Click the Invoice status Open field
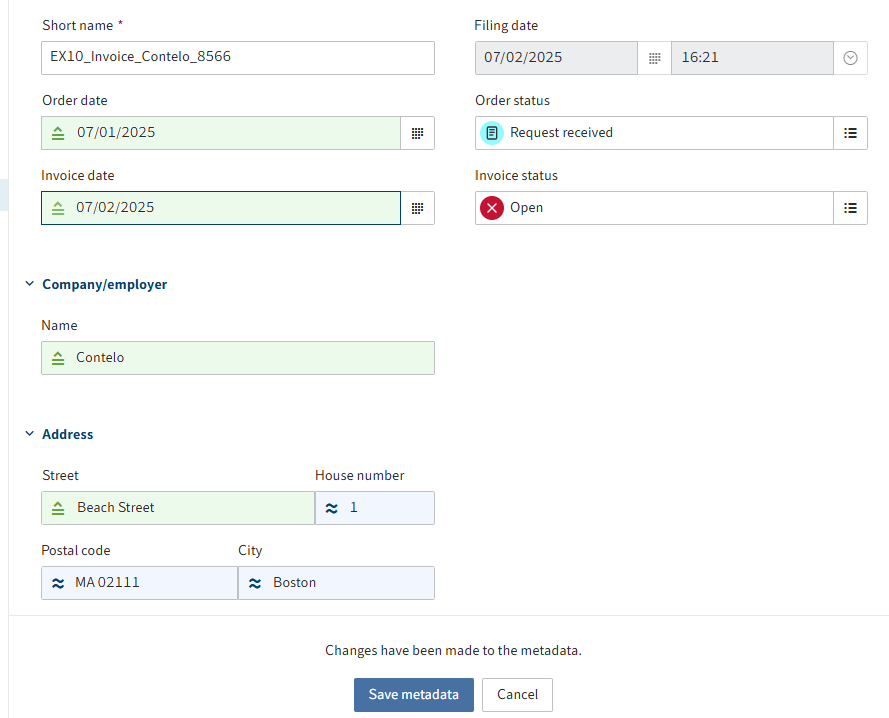889x718 pixels. [654, 208]
